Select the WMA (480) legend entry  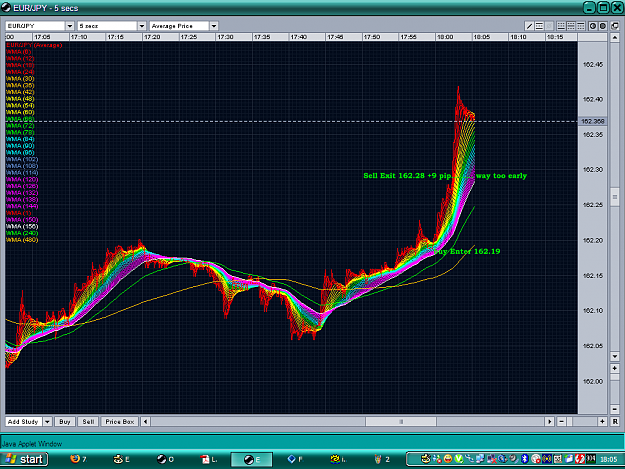point(22,240)
